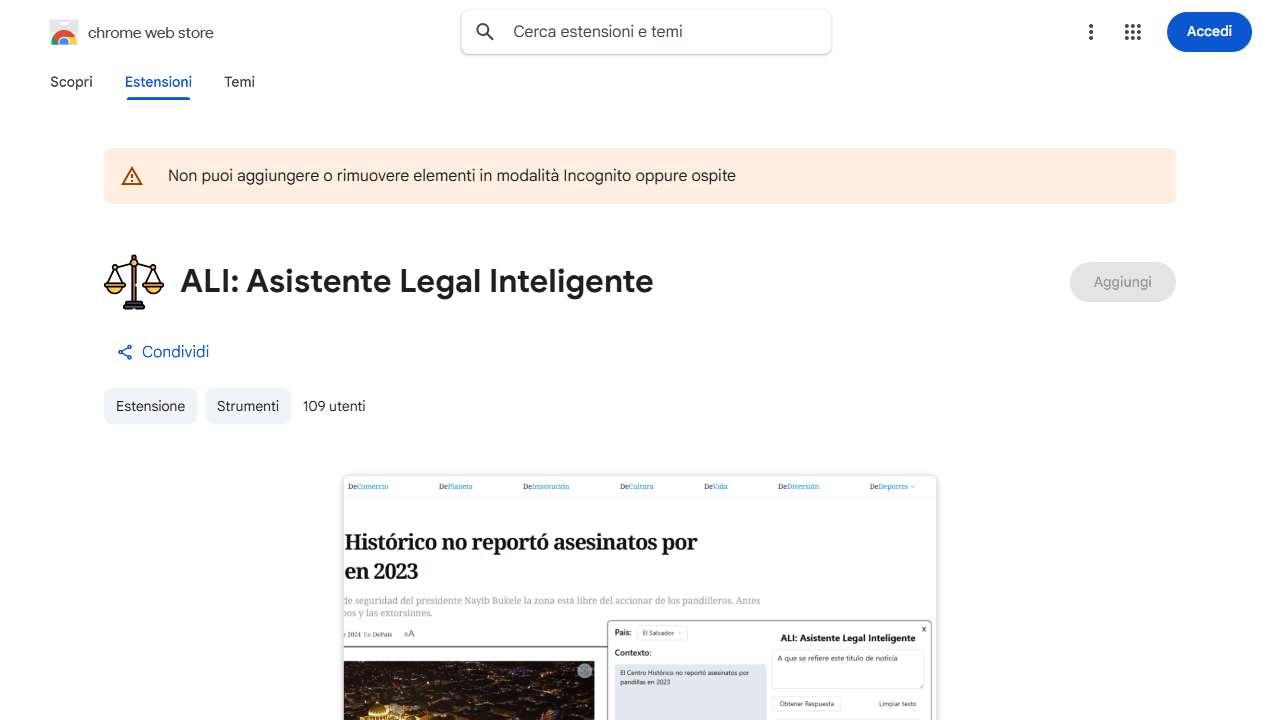This screenshot has height=720, width=1280.
Task: Click the Accedi button
Action: coord(1209,31)
